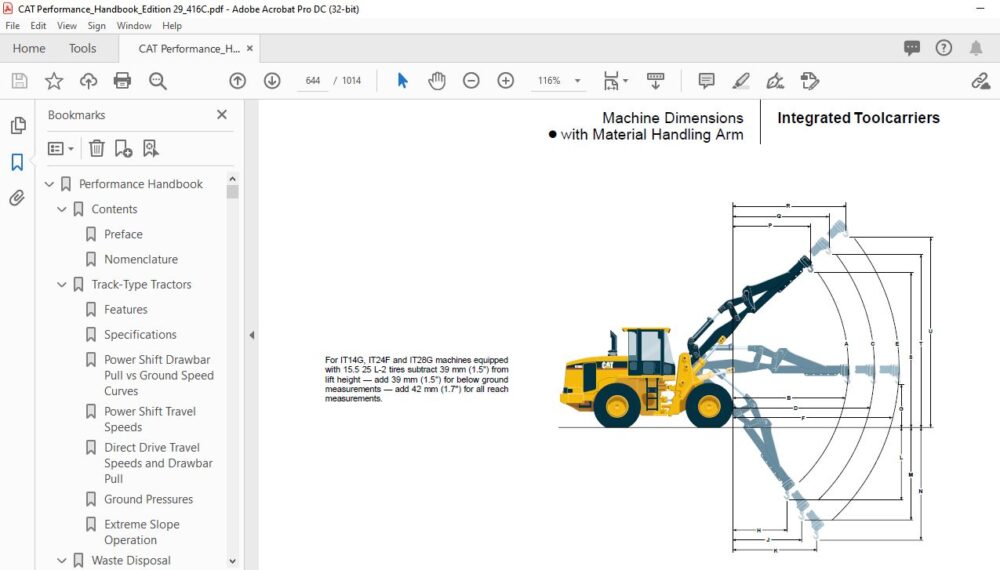Open the View menu
The width and height of the screenshot is (1000, 570).
point(66,26)
